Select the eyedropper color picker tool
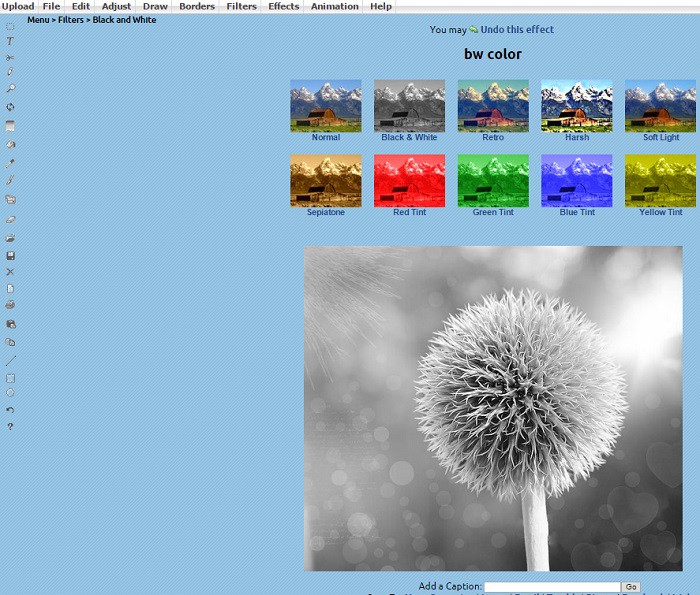This screenshot has width=700, height=595. [10, 162]
